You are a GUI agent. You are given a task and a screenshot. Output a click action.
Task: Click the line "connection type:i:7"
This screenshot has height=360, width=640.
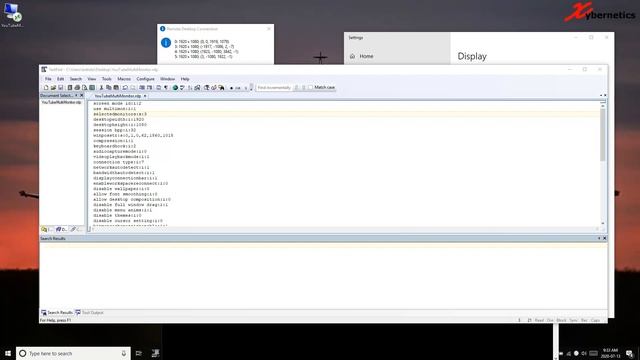(119, 162)
